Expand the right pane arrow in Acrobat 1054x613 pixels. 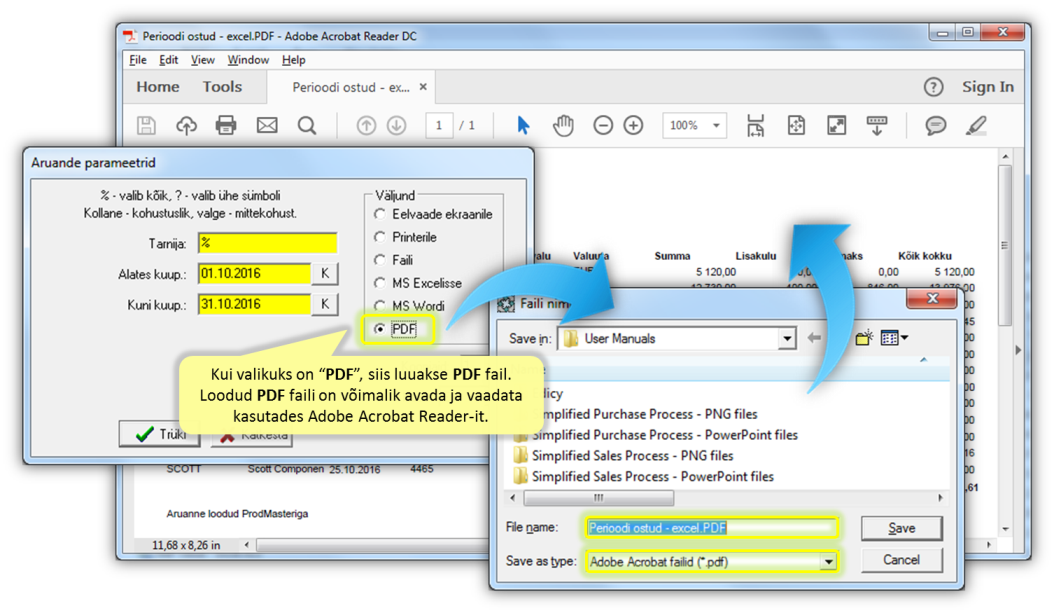tap(1018, 350)
